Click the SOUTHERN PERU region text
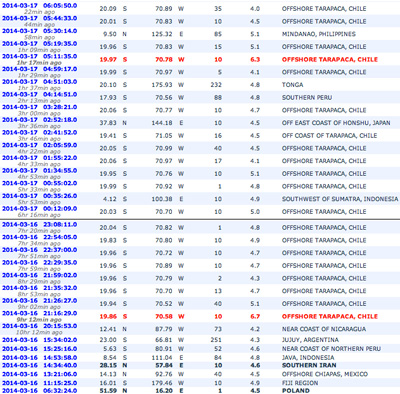This screenshot has width=400, height=394. point(307,97)
